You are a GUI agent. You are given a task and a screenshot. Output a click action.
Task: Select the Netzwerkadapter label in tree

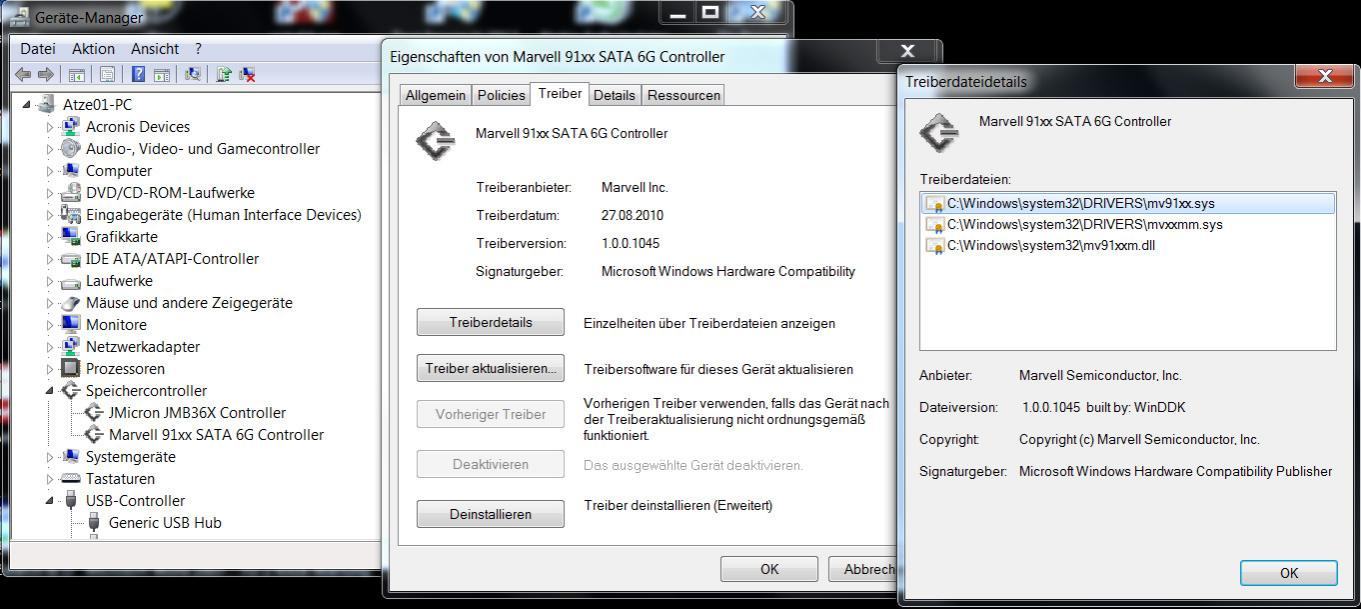[x=143, y=347]
